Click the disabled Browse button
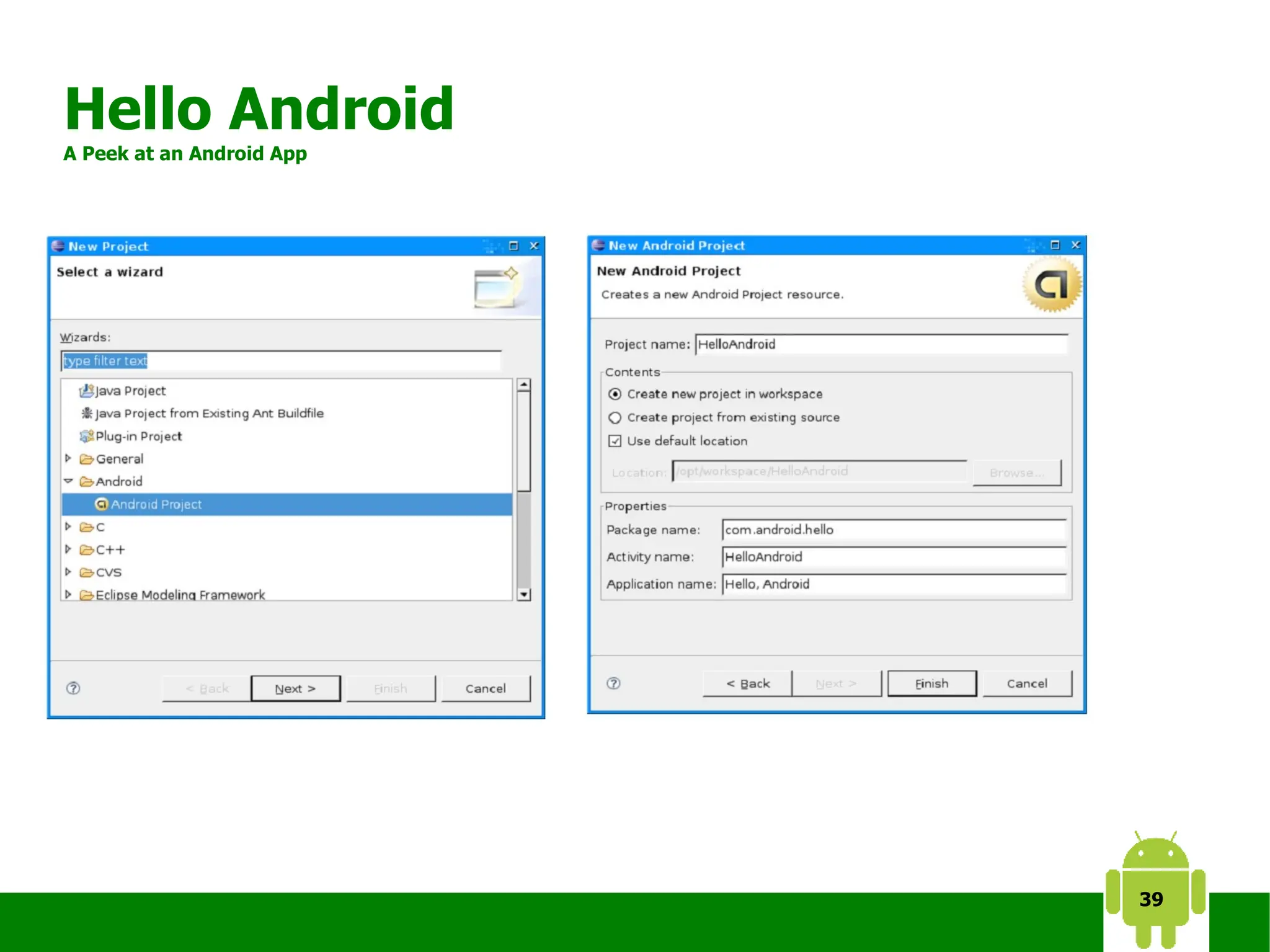This screenshot has width=1270, height=952. point(1017,473)
